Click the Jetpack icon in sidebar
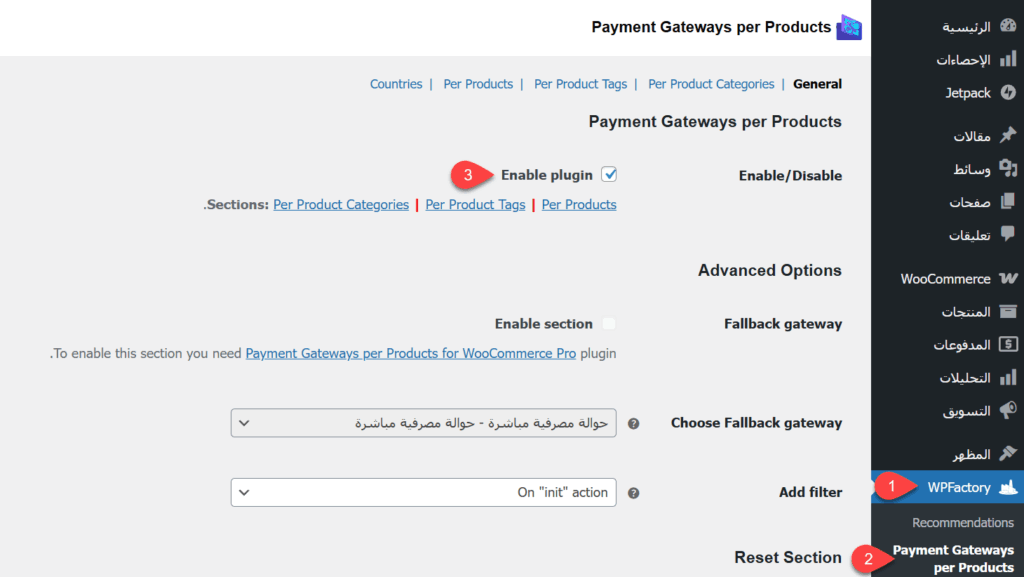The width and height of the screenshot is (1024, 577). click(1008, 93)
